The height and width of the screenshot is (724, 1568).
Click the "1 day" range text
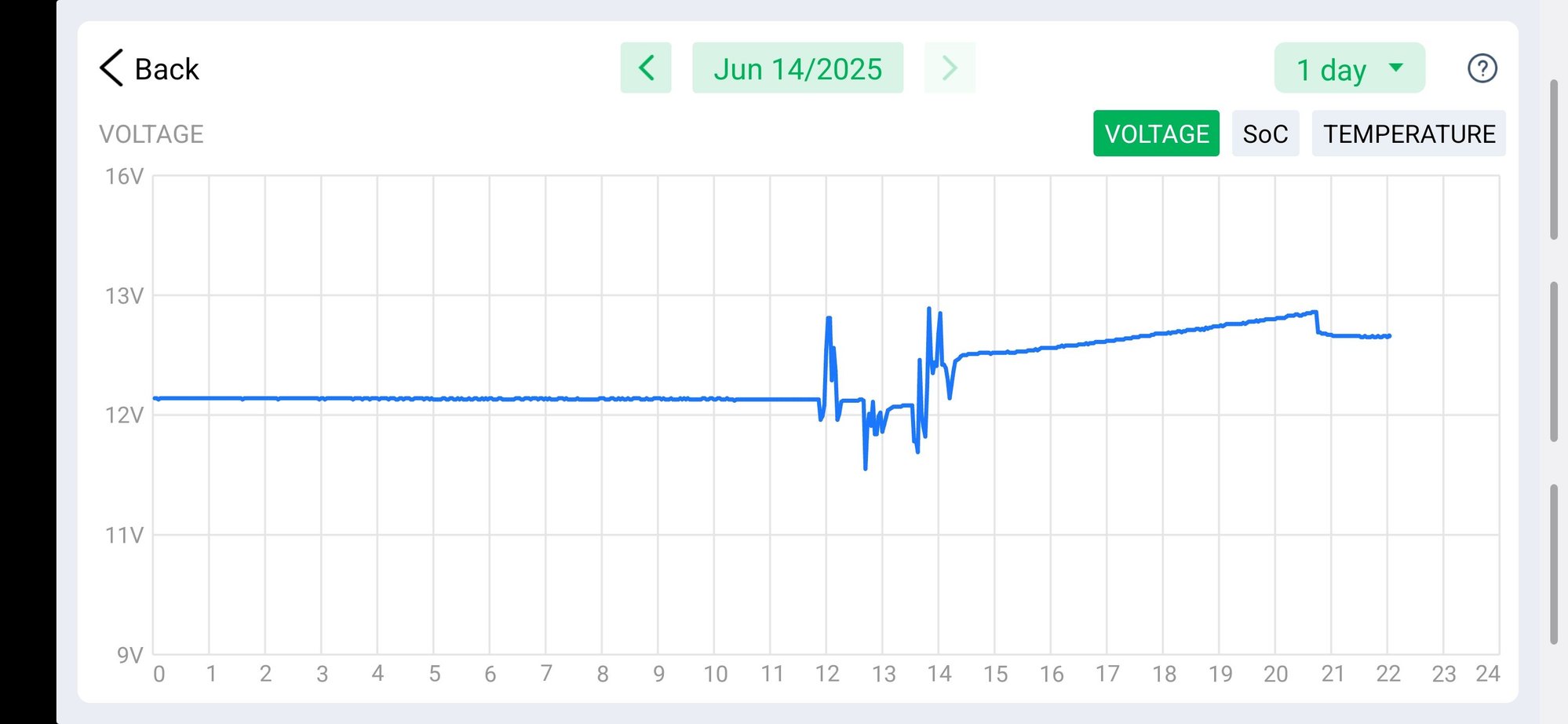pos(1331,70)
